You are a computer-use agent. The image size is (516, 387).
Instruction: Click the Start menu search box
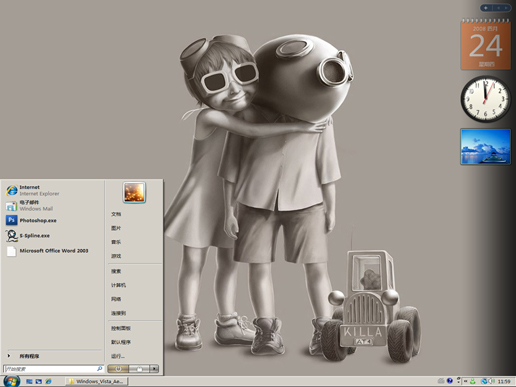(53, 369)
